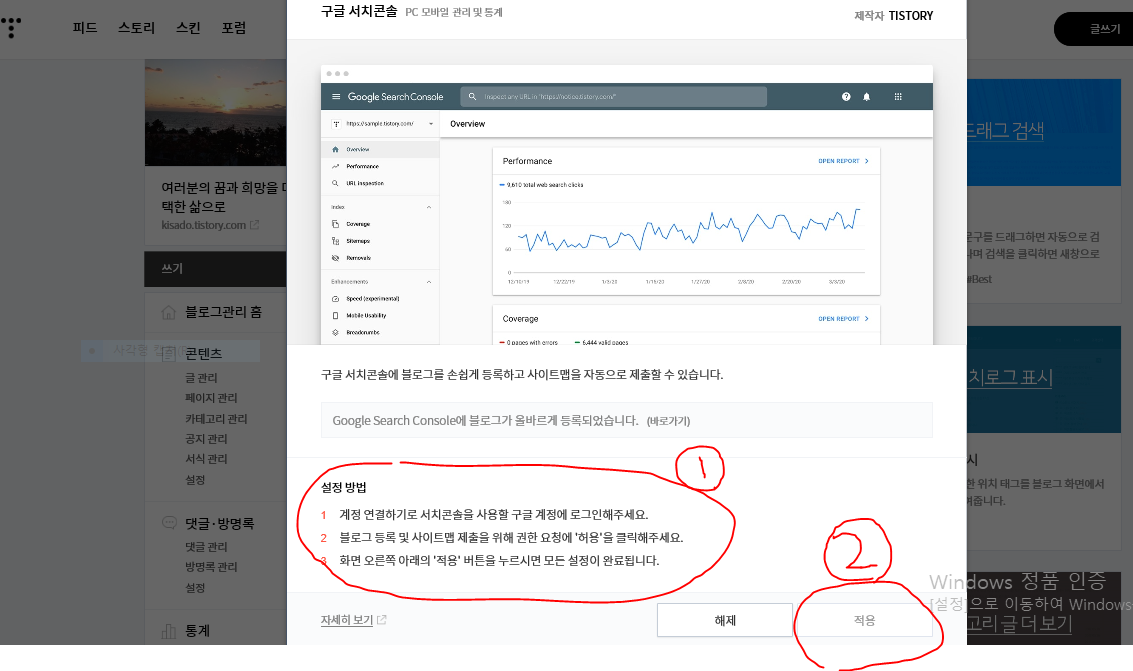Click the external icon next to kisado.tistory.com
The image size is (1133, 671).
tap(254, 225)
